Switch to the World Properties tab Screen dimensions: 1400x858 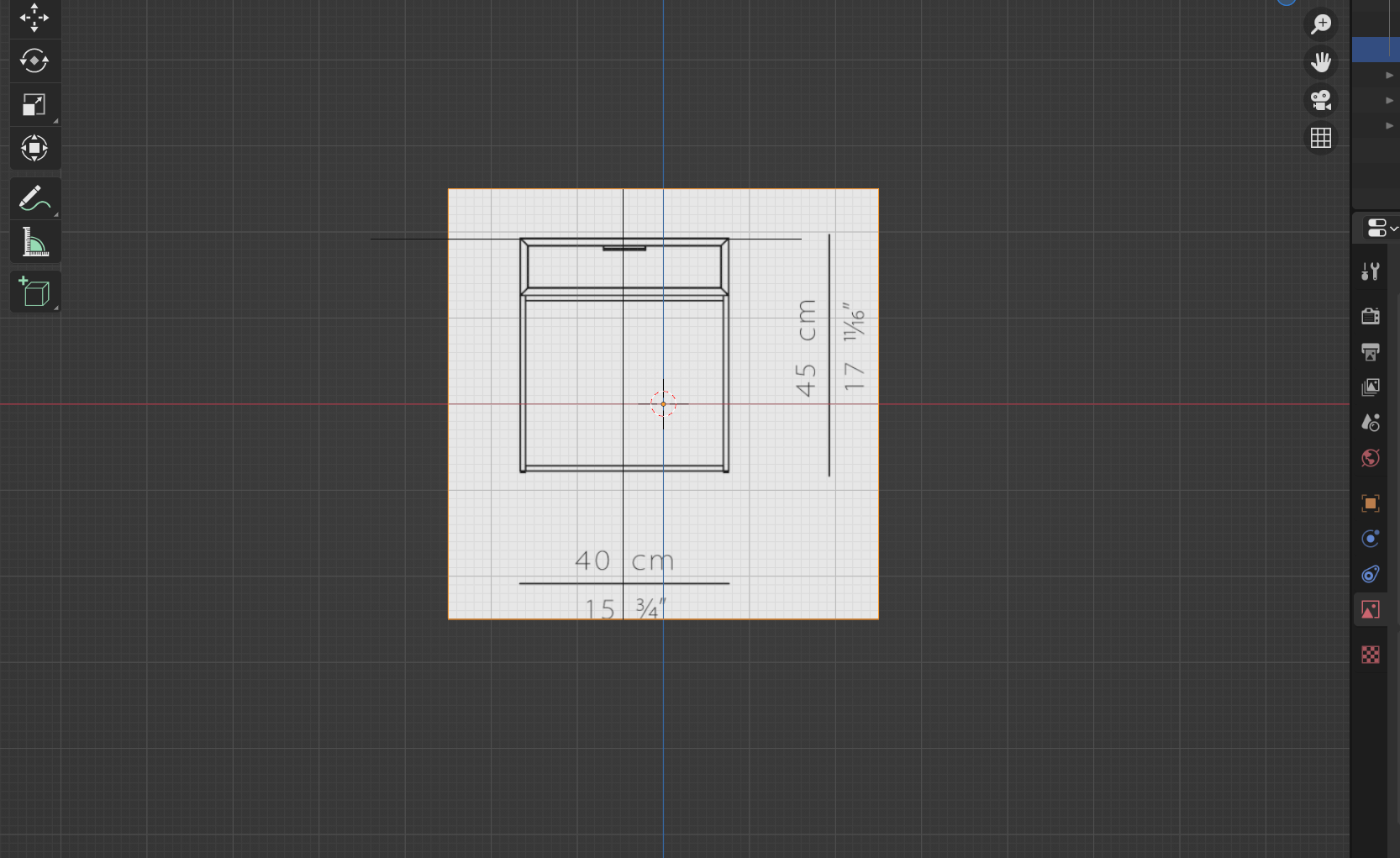point(1370,458)
